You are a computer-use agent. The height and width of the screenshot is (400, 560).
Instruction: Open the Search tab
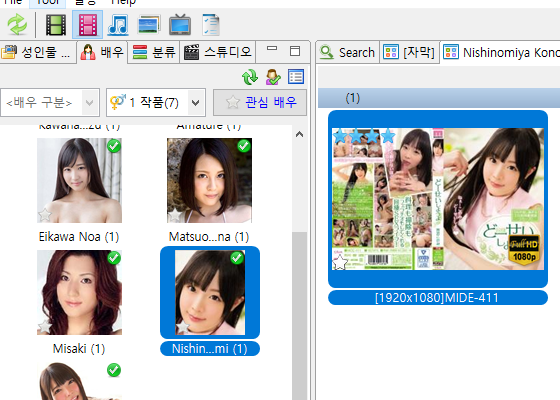tap(348, 52)
